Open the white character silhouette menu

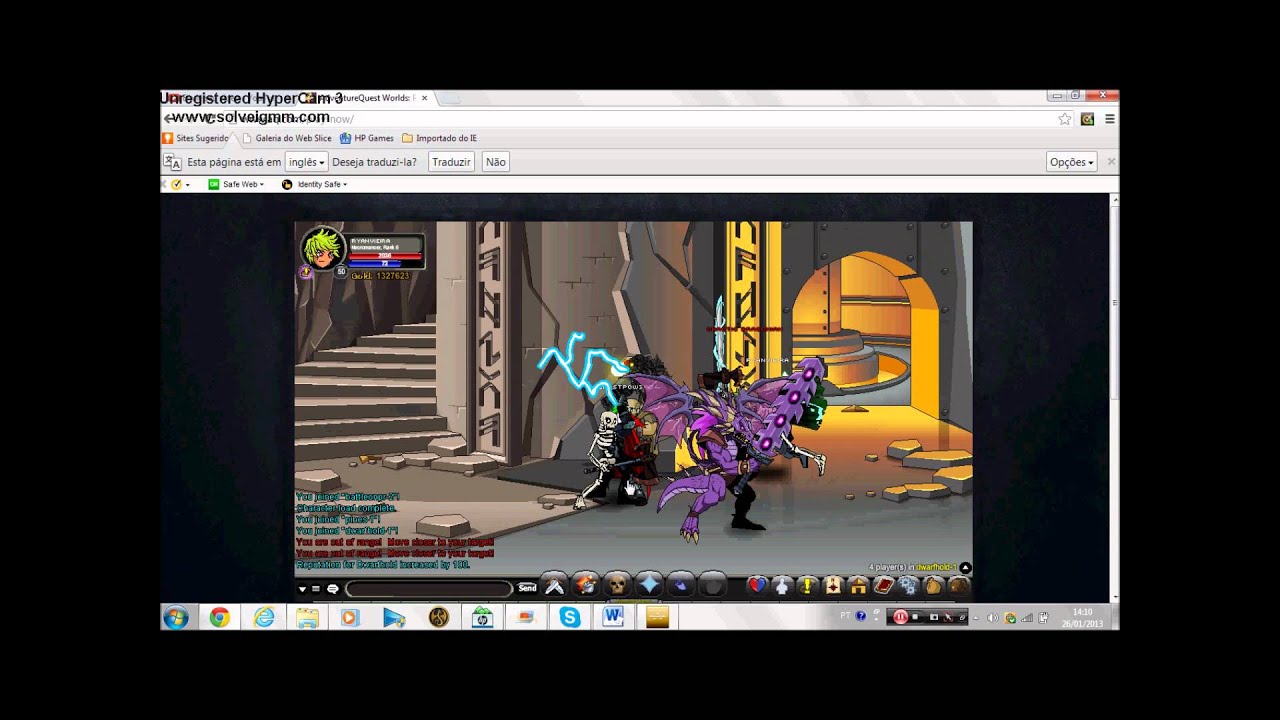[782, 586]
